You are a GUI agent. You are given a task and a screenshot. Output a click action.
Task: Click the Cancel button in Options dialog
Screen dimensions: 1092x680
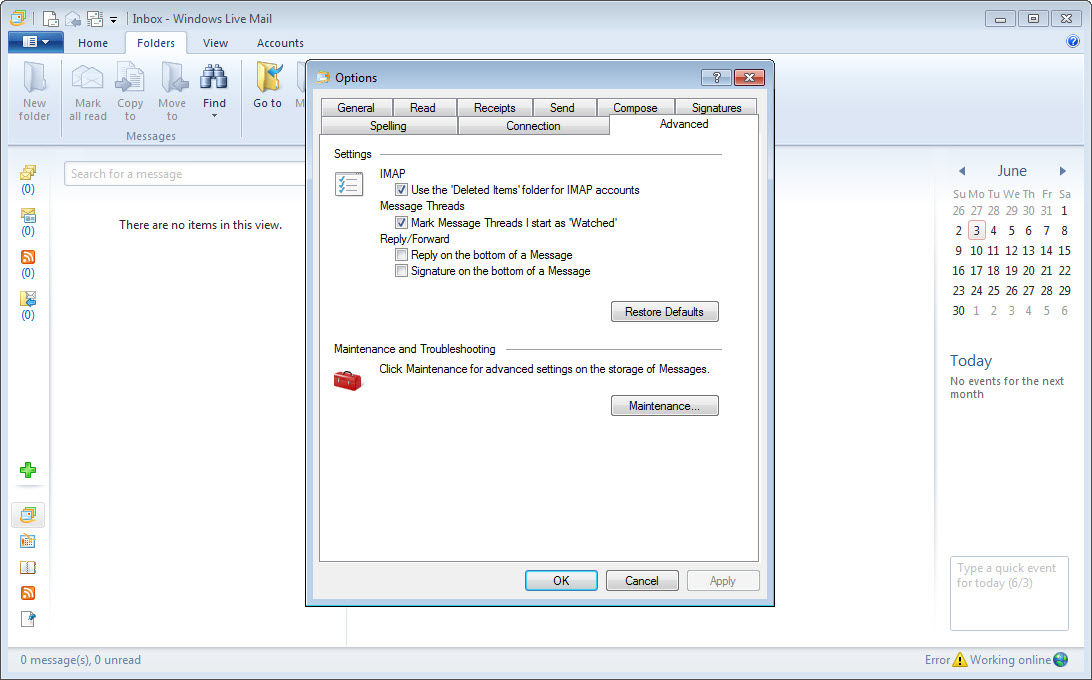tap(641, 581)
